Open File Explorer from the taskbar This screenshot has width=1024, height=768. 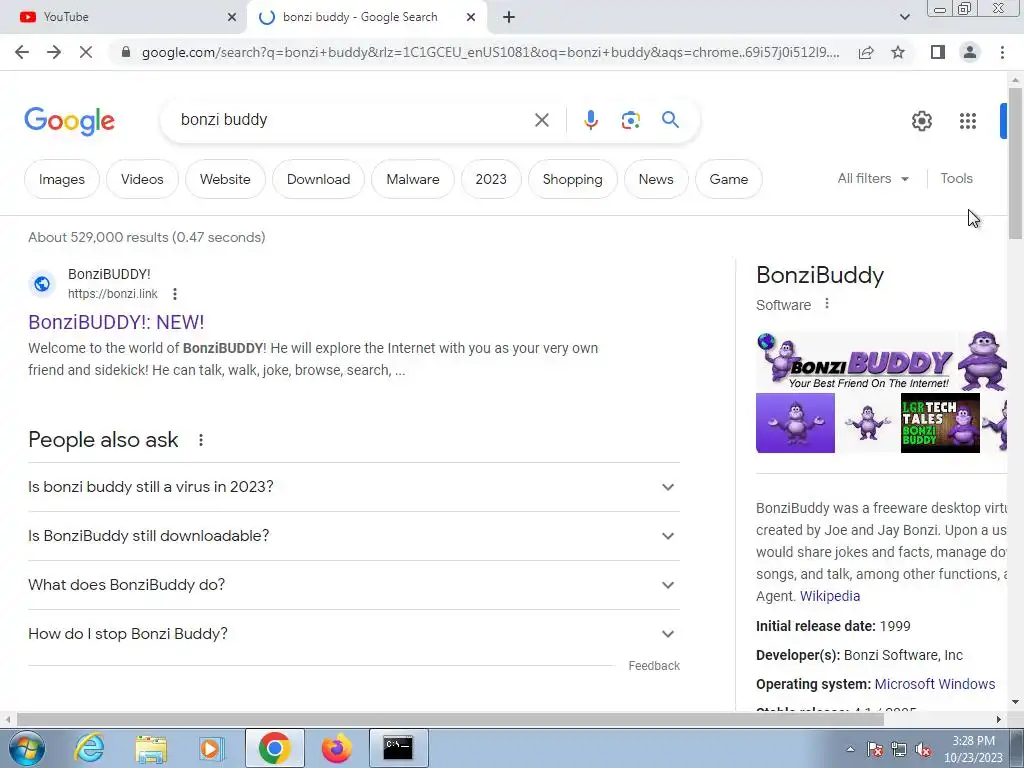coord(151,749)
